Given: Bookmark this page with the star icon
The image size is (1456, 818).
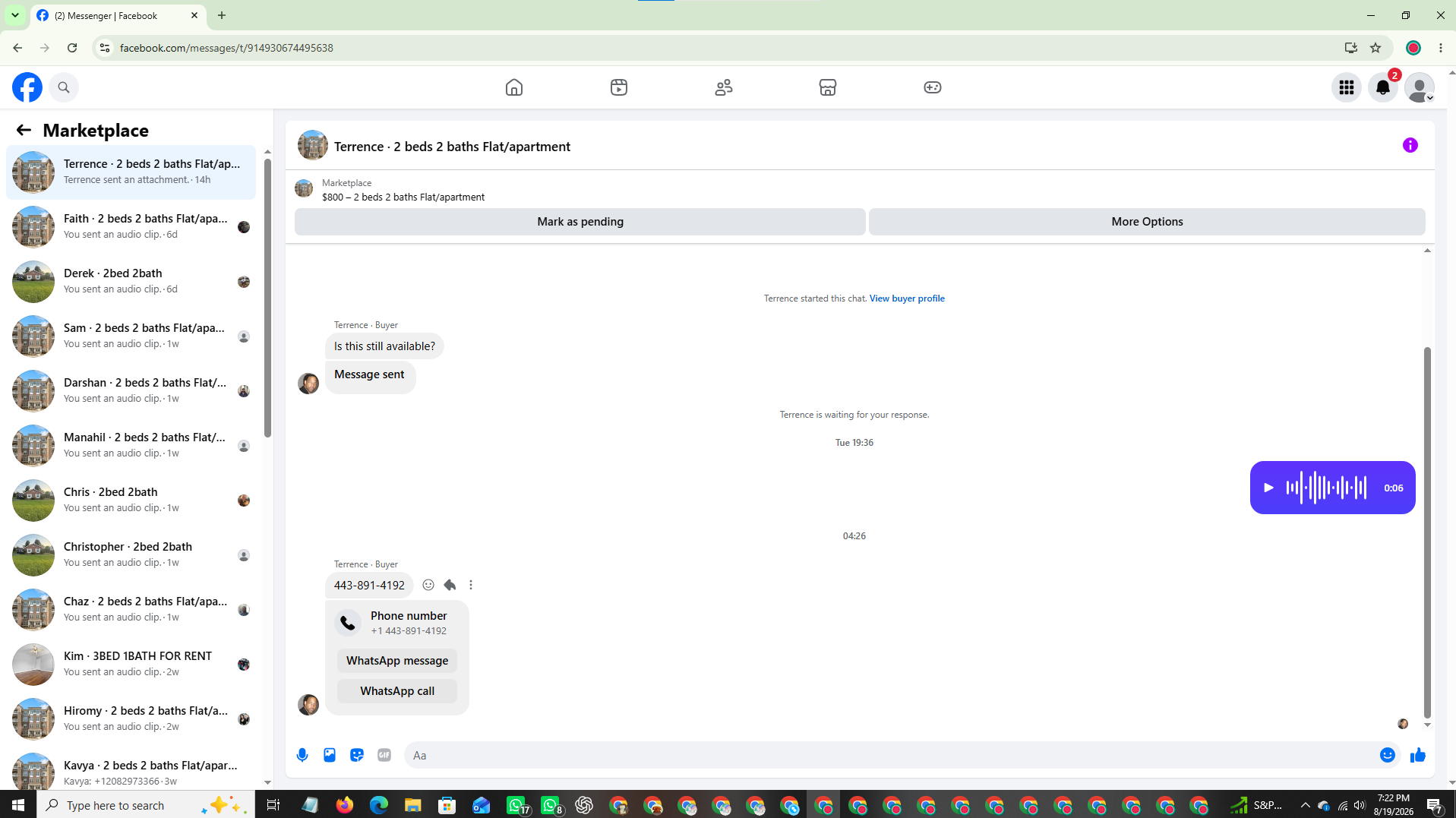Looking at the screenshot, I should click(x=1375, y=48).
